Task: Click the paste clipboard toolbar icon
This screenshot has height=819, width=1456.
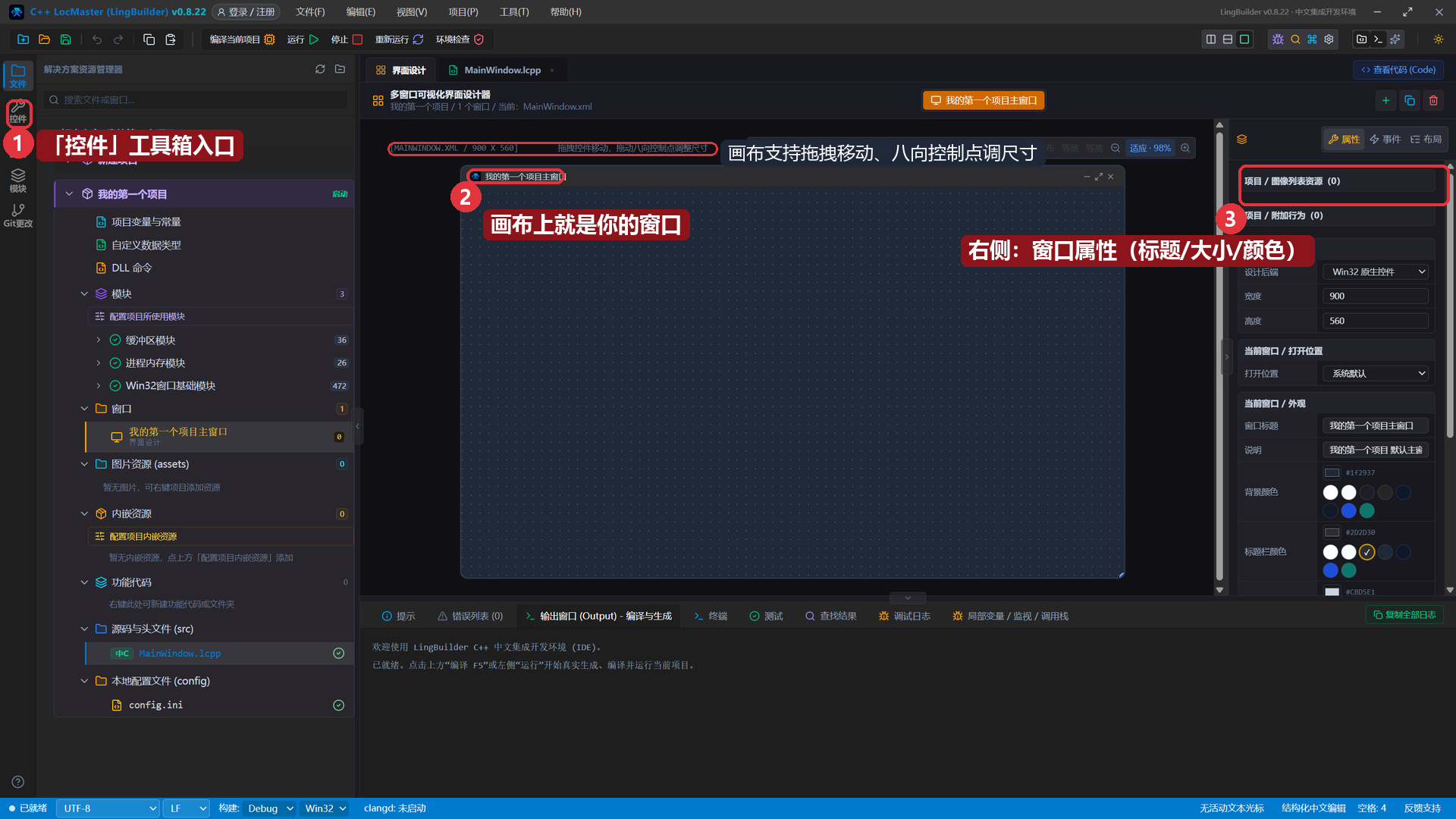Action: [171, 39]
